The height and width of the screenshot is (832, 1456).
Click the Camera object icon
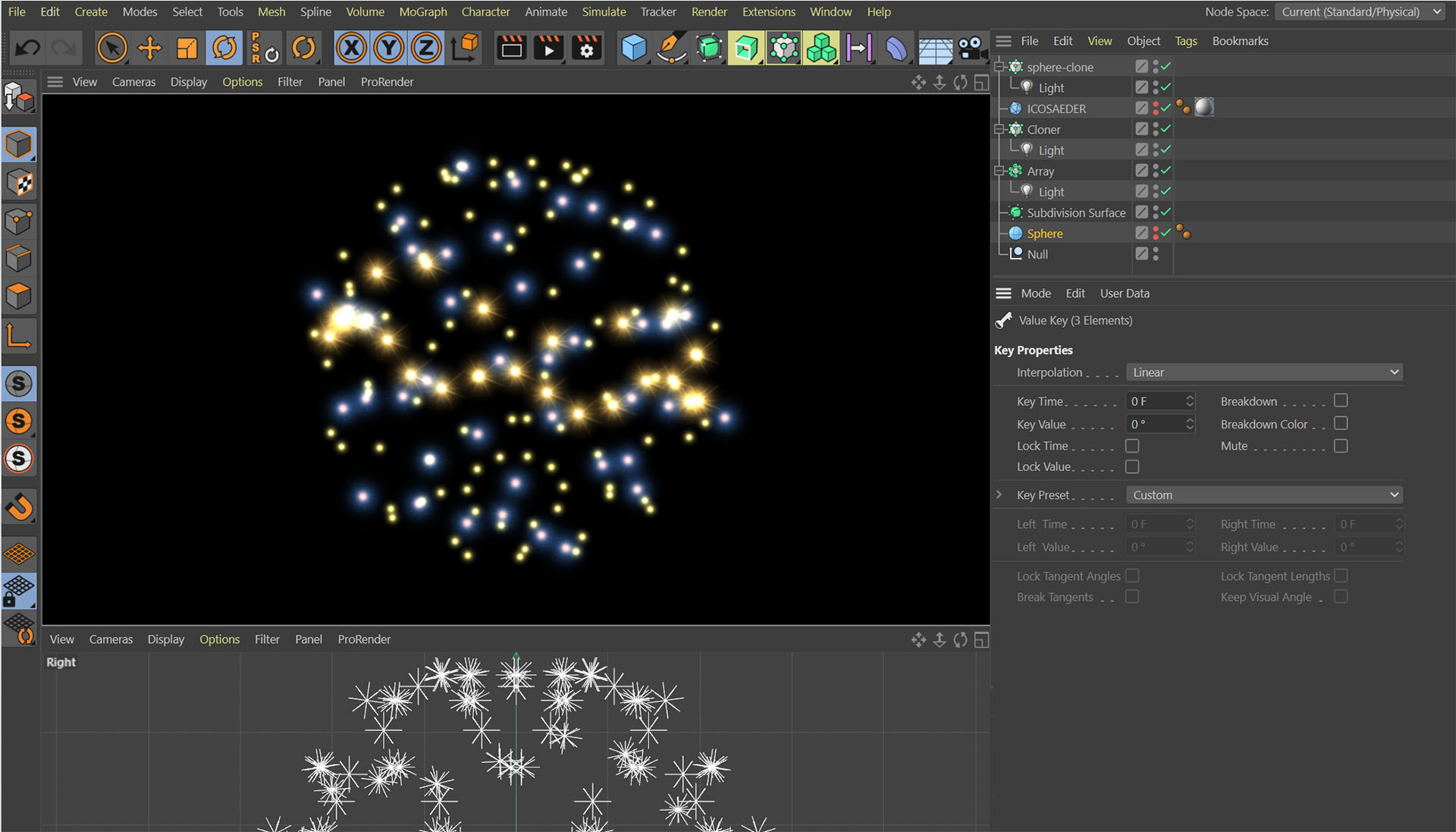(x=971, y=49)
